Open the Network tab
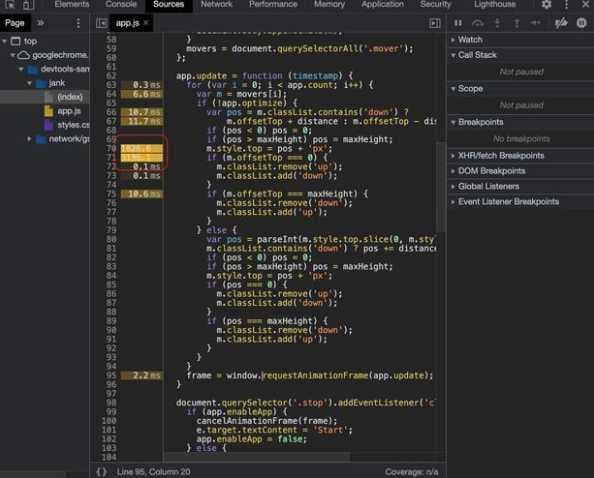The width and height of the screenshot is (594, 478). tap(216, 5)
